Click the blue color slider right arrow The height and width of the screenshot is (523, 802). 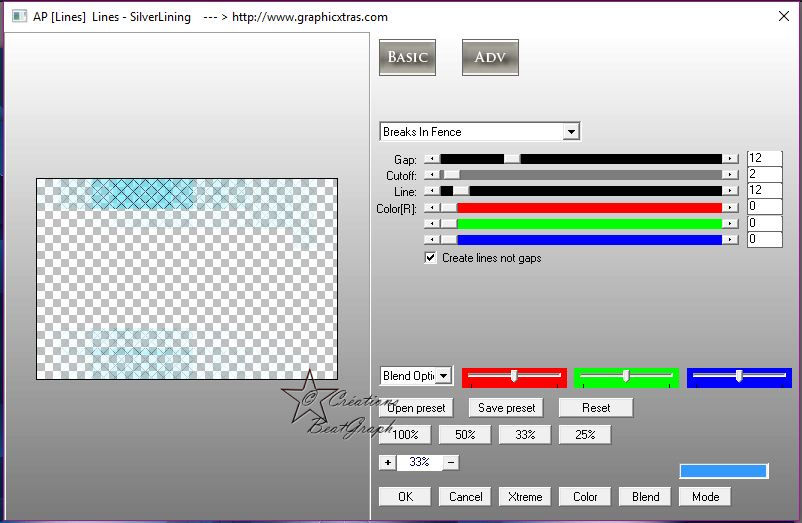pyautogui.click(x=730, y=239)
